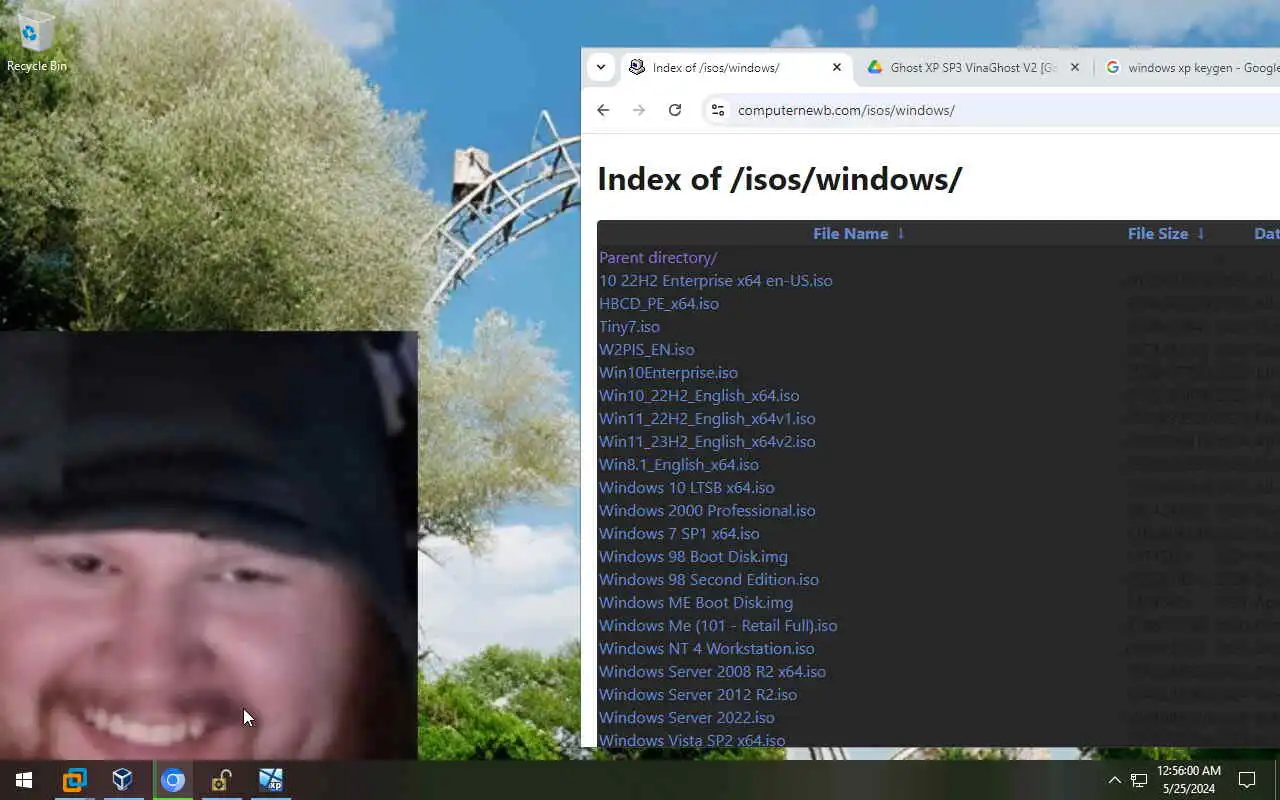Download 'Windows 98 Second Edition.iso'
This screenshot has height=800, width=1280.
(x=709, y=579)
